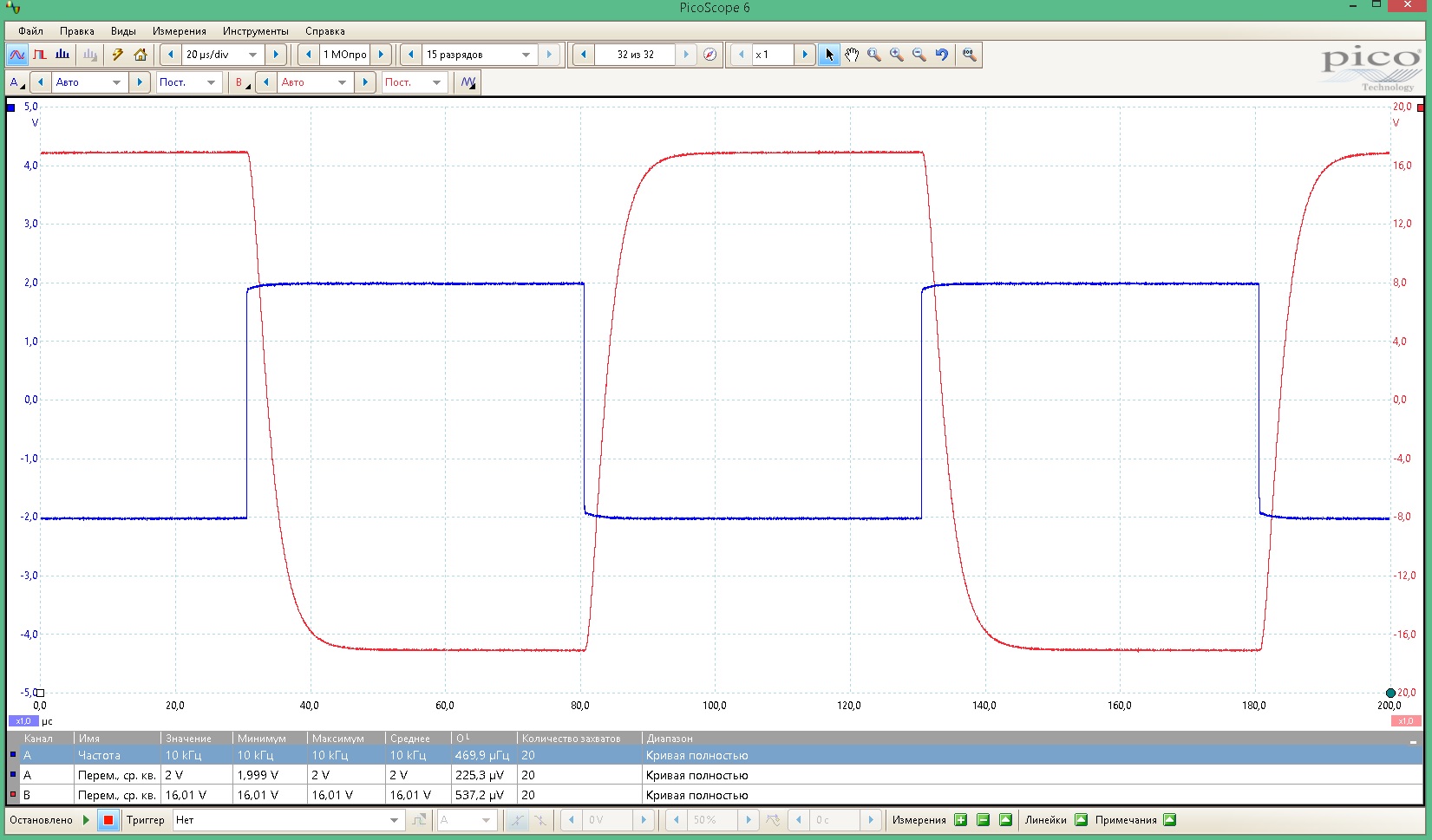
Task: Click the notes (Примечания) toggle icon
Action: tap(1169, 820)
